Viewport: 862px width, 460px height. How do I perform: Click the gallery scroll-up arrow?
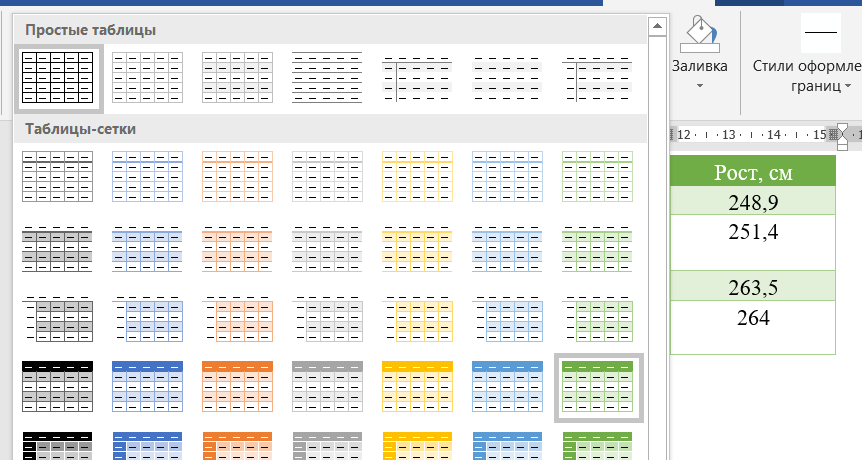coord(657,26)
